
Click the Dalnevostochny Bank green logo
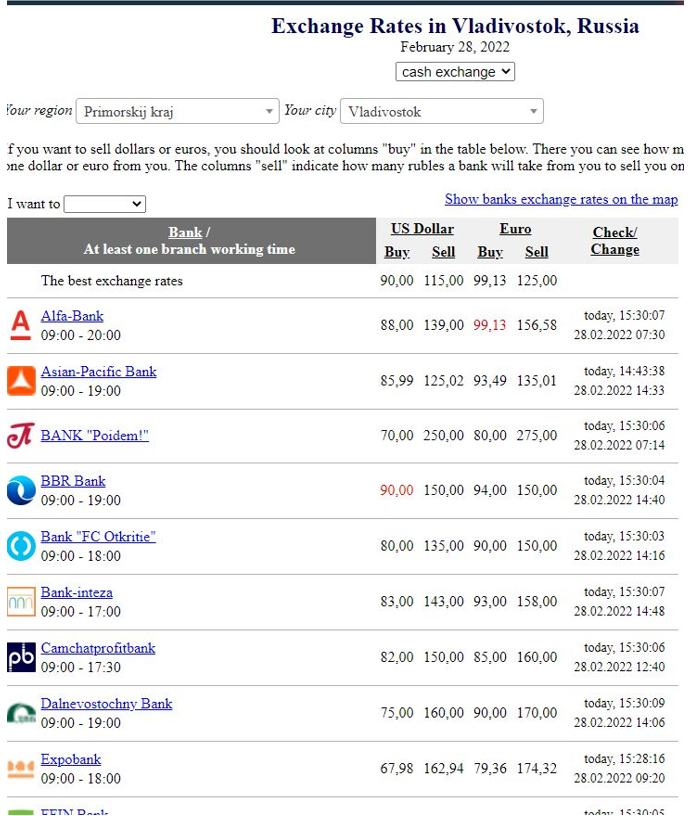(21, 713)
